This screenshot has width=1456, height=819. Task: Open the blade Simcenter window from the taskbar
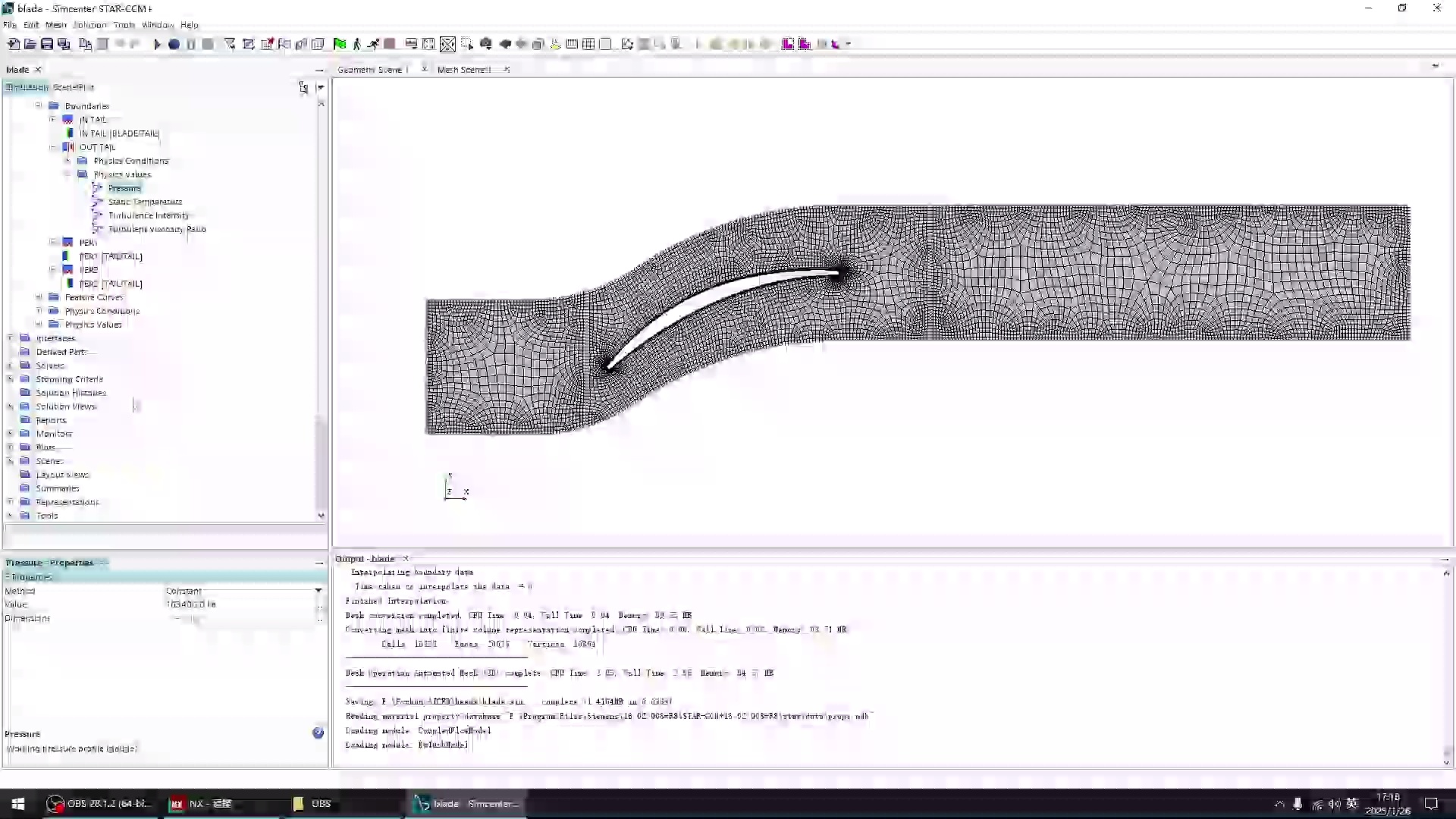coord(466,804)
